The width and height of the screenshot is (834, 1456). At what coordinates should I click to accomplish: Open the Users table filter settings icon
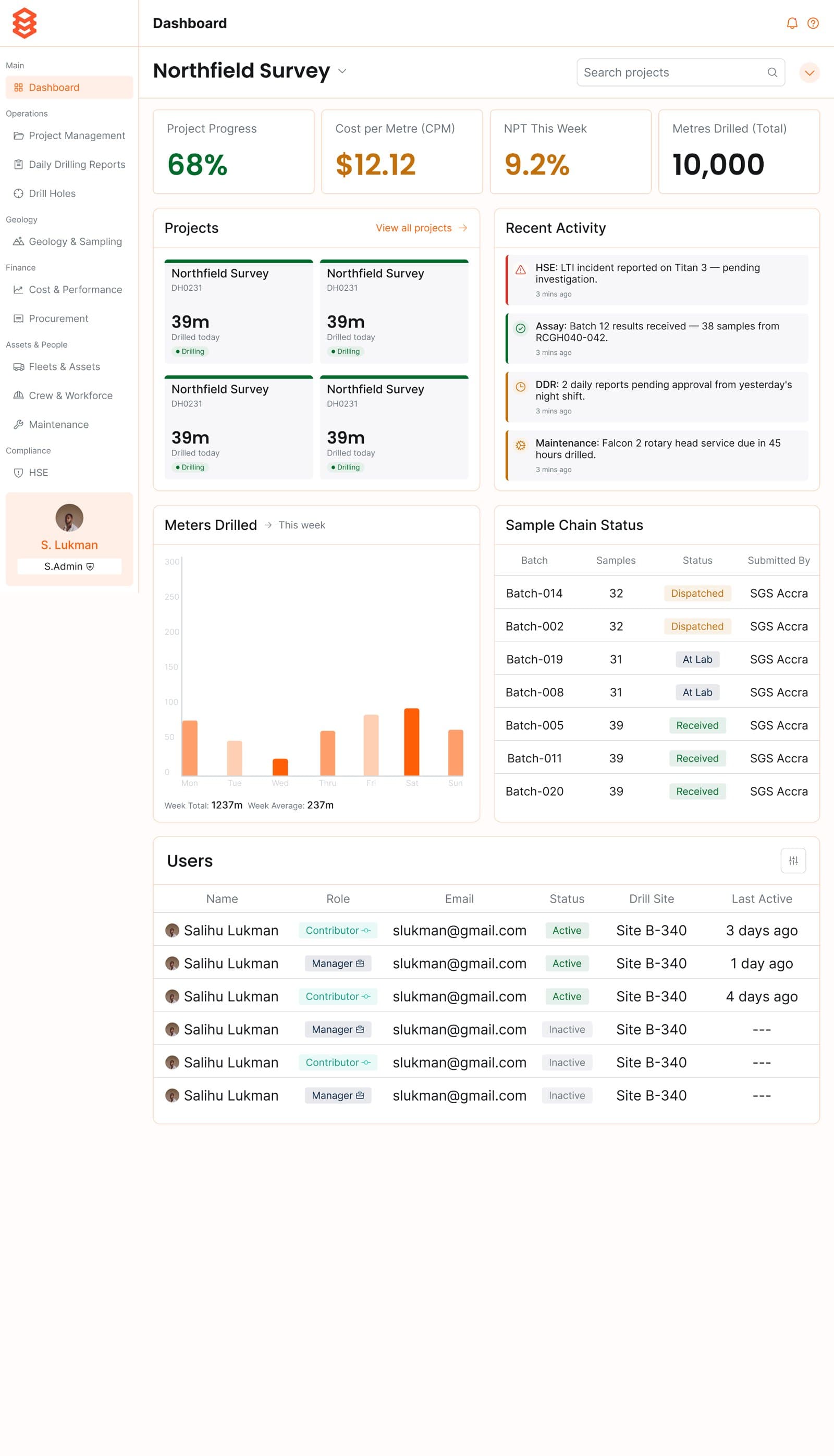tap(793, 860)
